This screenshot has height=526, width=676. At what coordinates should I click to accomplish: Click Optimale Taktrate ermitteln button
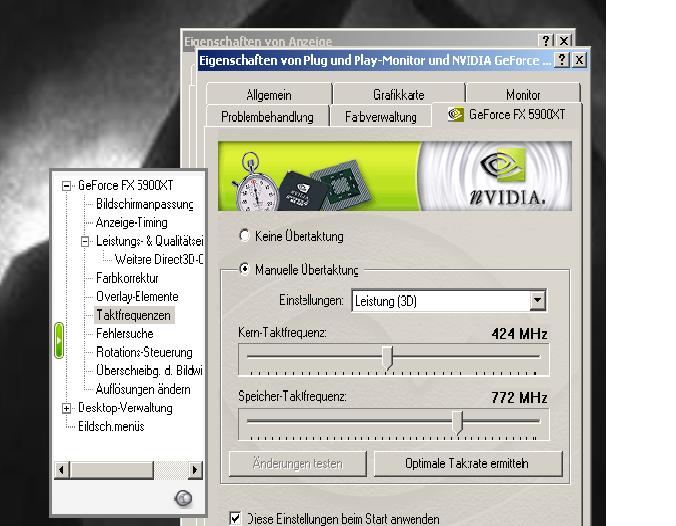(x=468, y=463)
